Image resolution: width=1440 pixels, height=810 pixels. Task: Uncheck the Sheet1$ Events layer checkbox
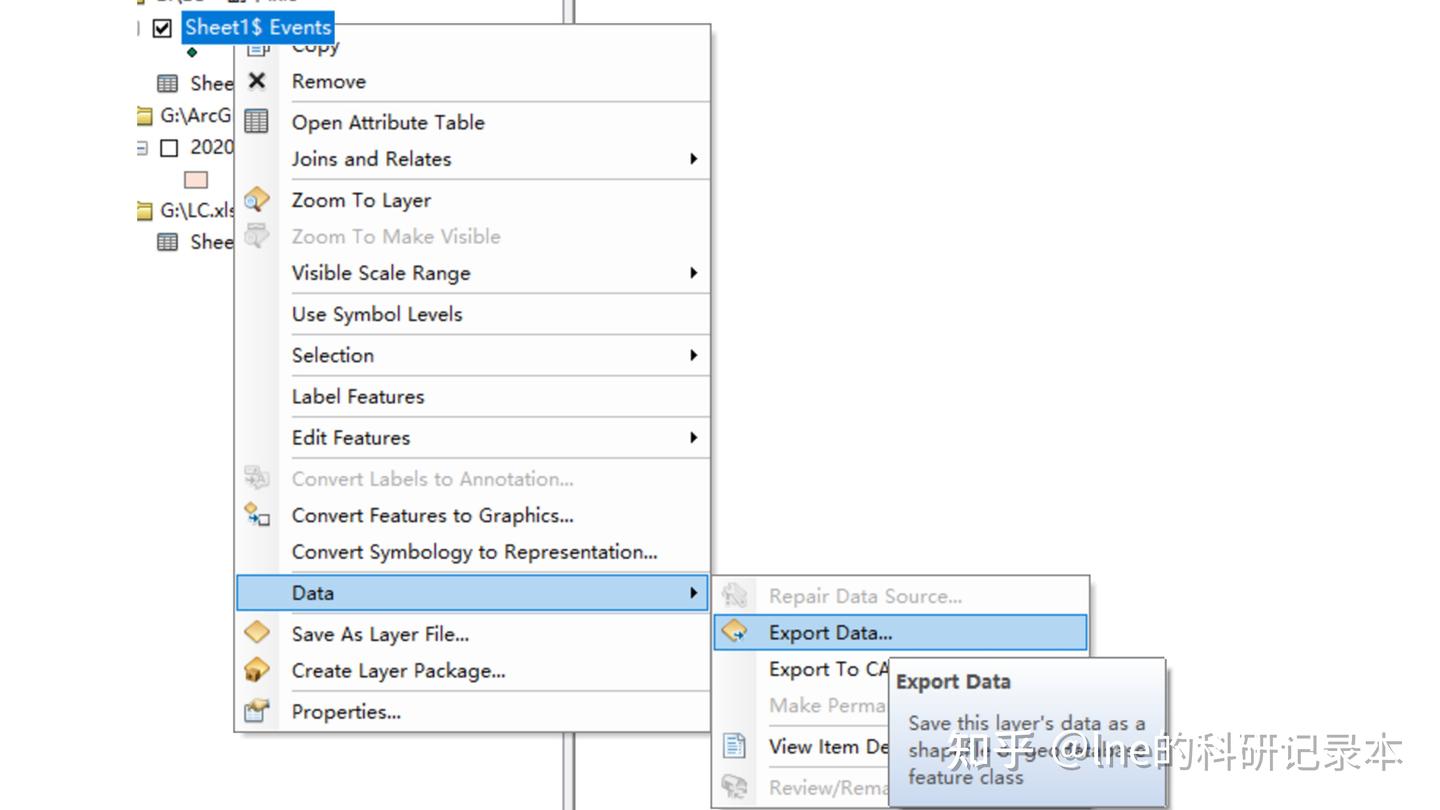[x=163, y=28]
